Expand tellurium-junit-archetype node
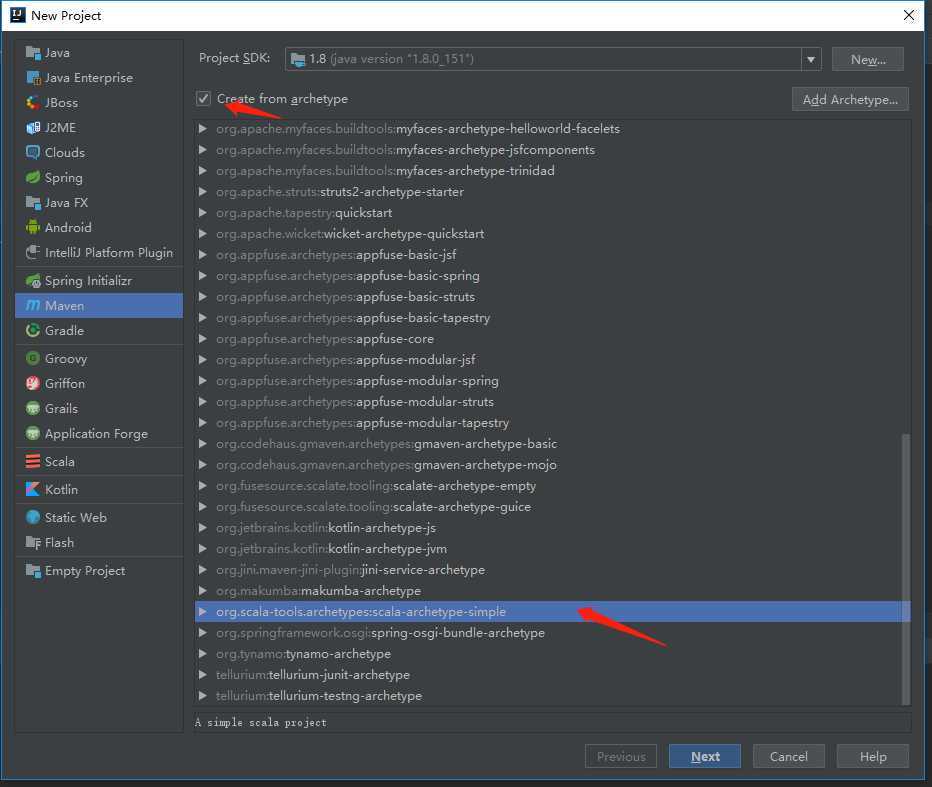 pyautogui.click(x=202, y=675)
